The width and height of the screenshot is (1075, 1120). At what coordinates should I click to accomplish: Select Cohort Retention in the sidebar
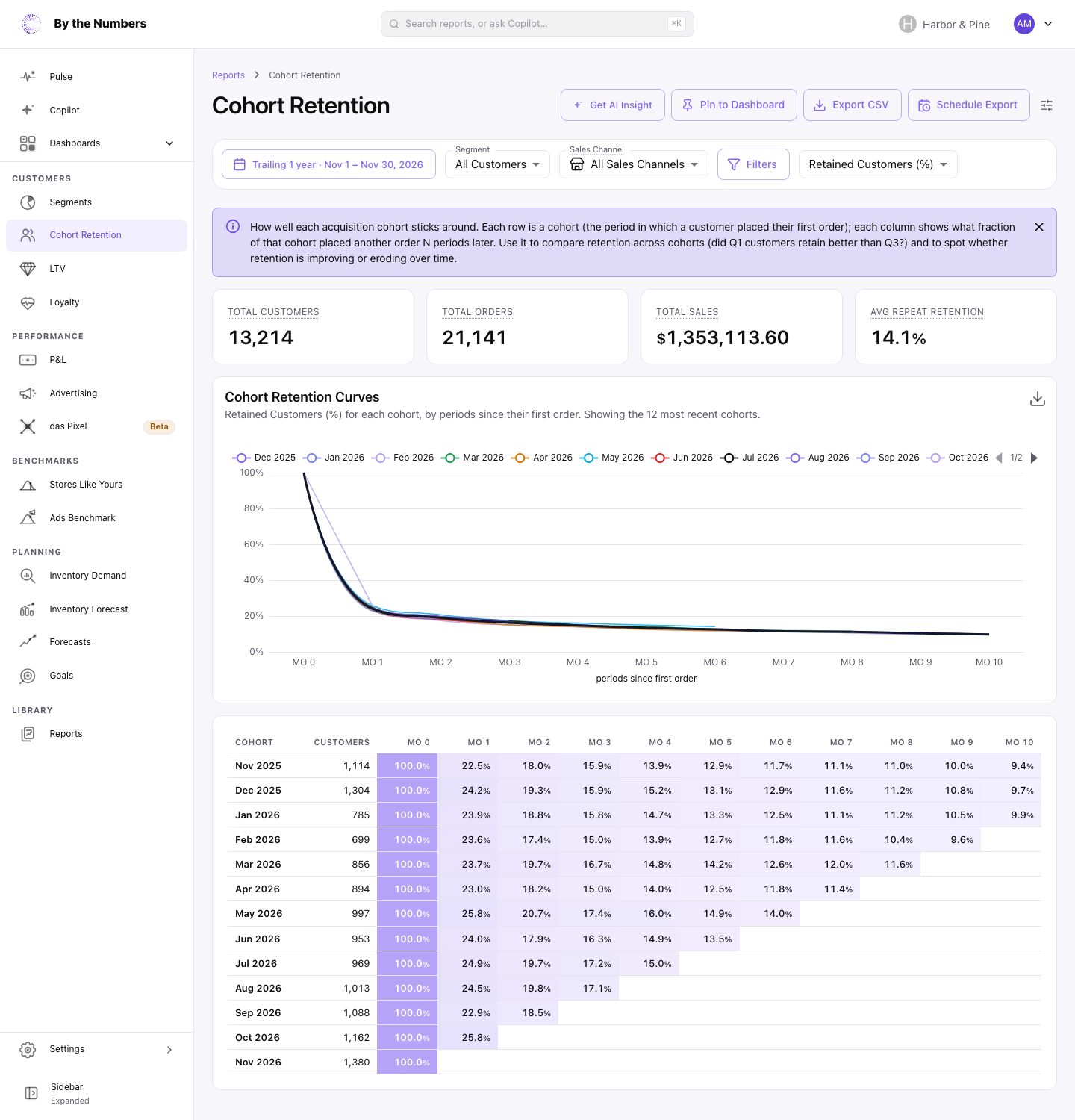click(x=96, y=235)
